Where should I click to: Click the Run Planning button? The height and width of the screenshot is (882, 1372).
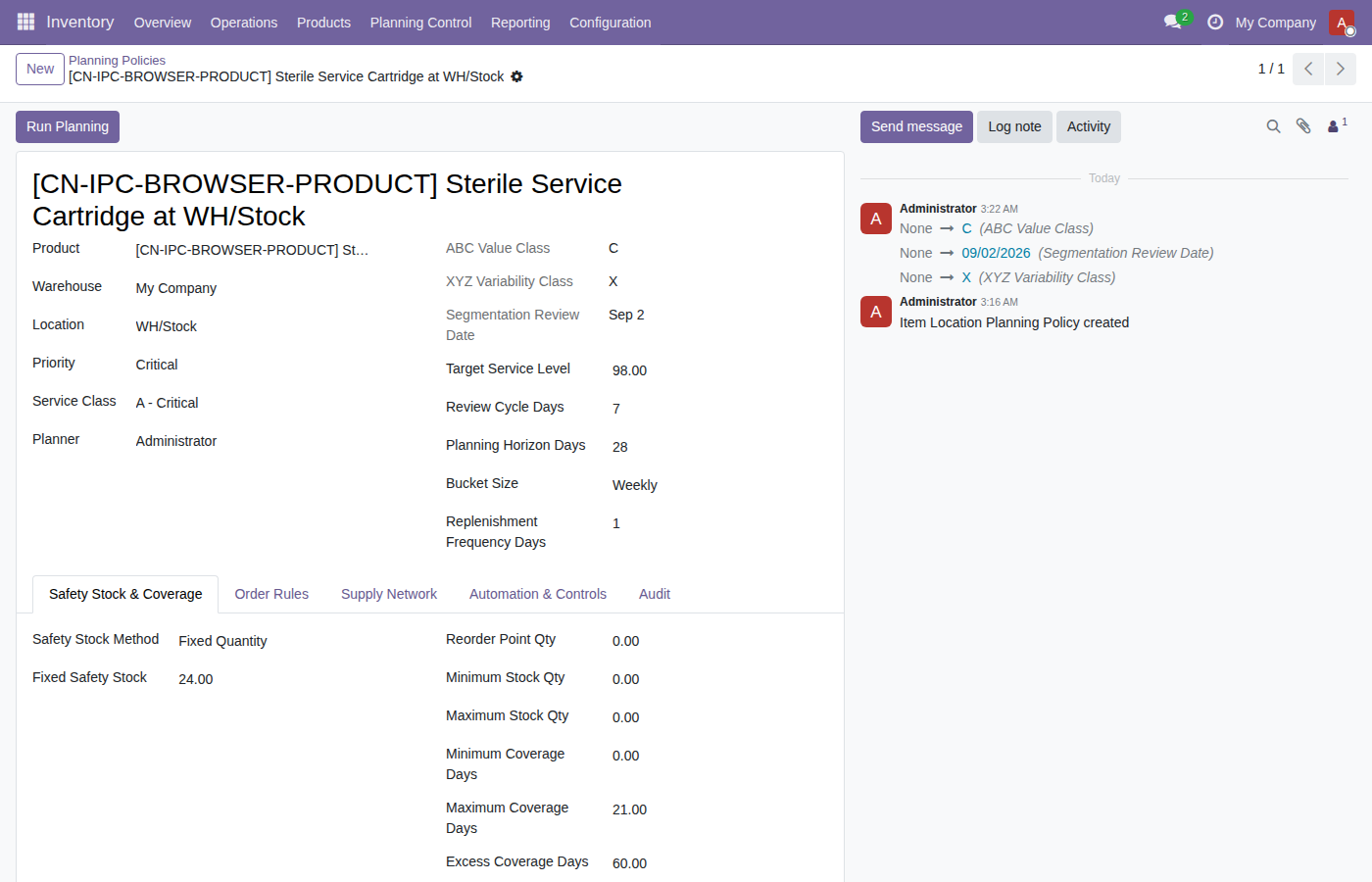68,126
